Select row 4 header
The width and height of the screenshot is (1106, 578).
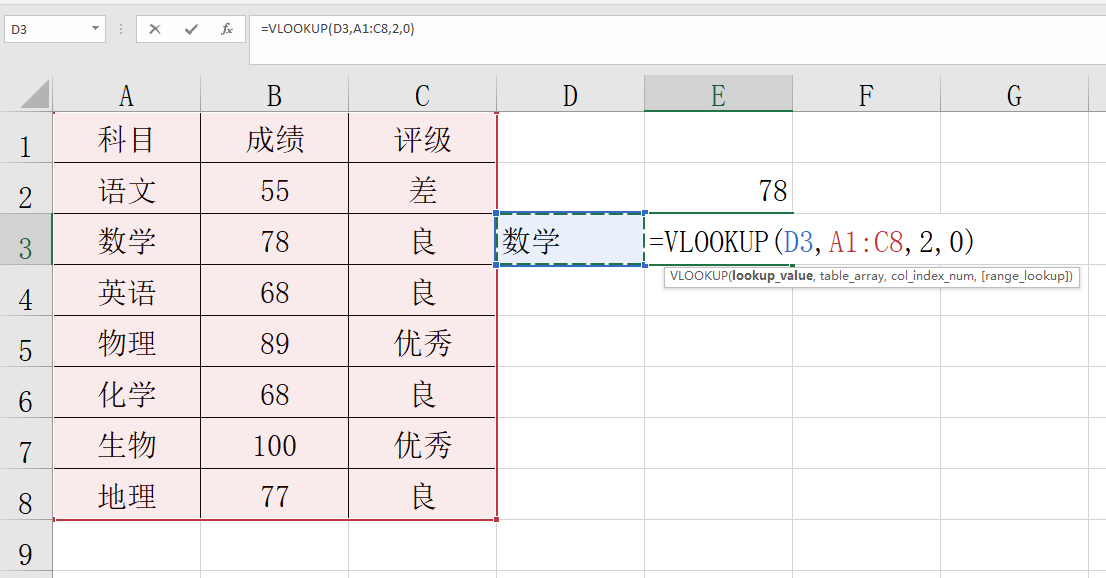pyautogui.click(x=26, y=290)
